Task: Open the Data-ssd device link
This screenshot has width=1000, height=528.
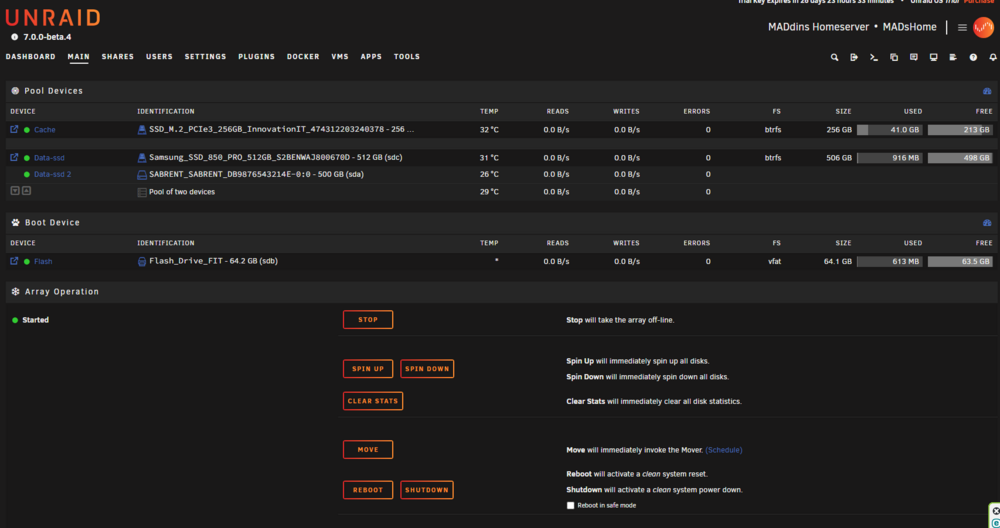Action: [x=49, y=158]
